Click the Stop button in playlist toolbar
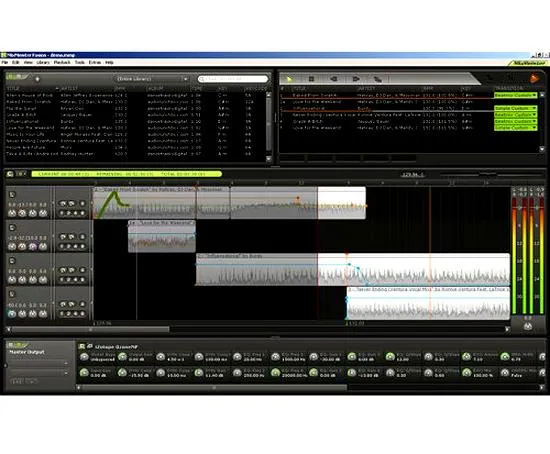 (311, 79)
